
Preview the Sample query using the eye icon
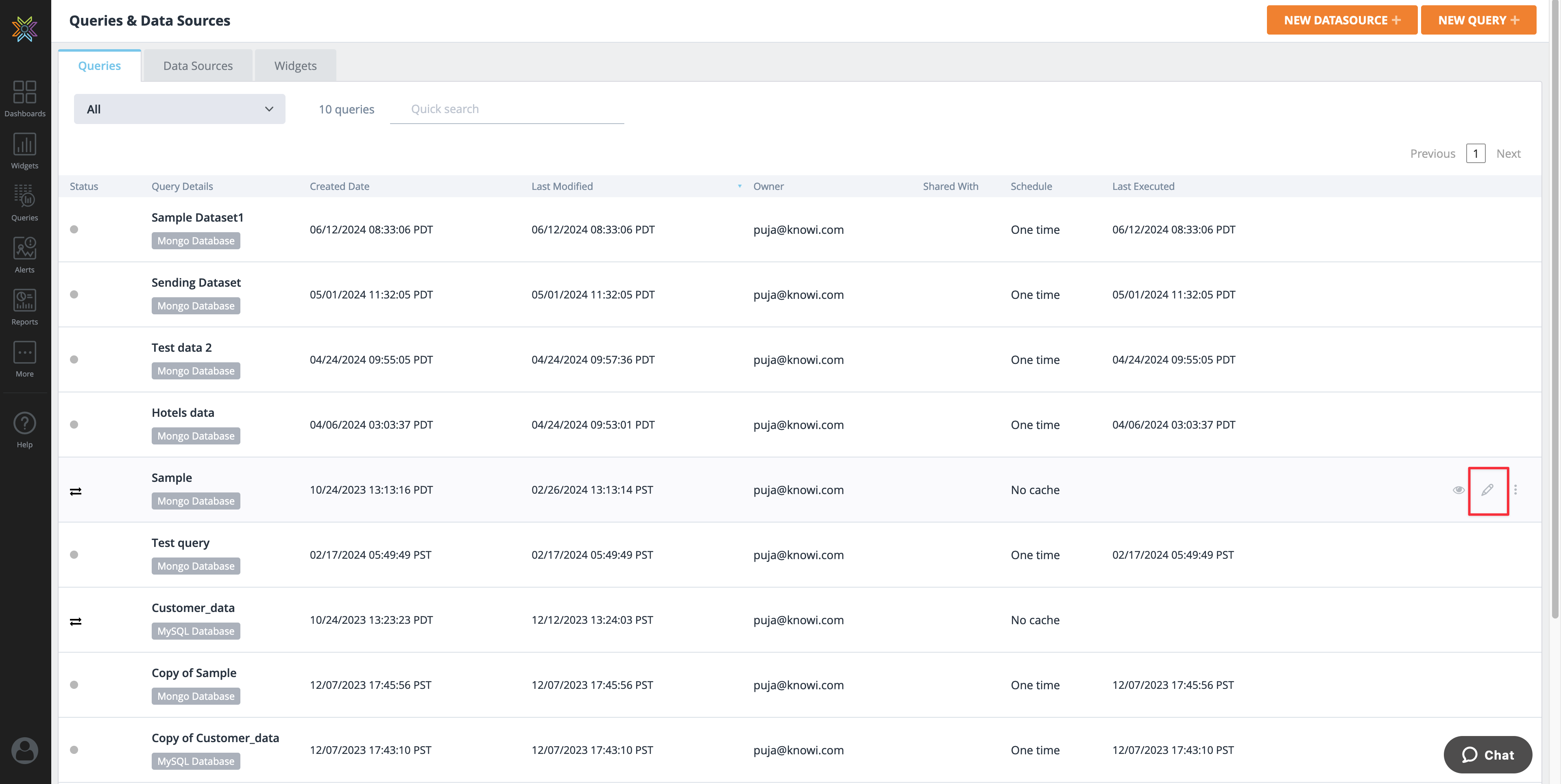[1459, 490]
